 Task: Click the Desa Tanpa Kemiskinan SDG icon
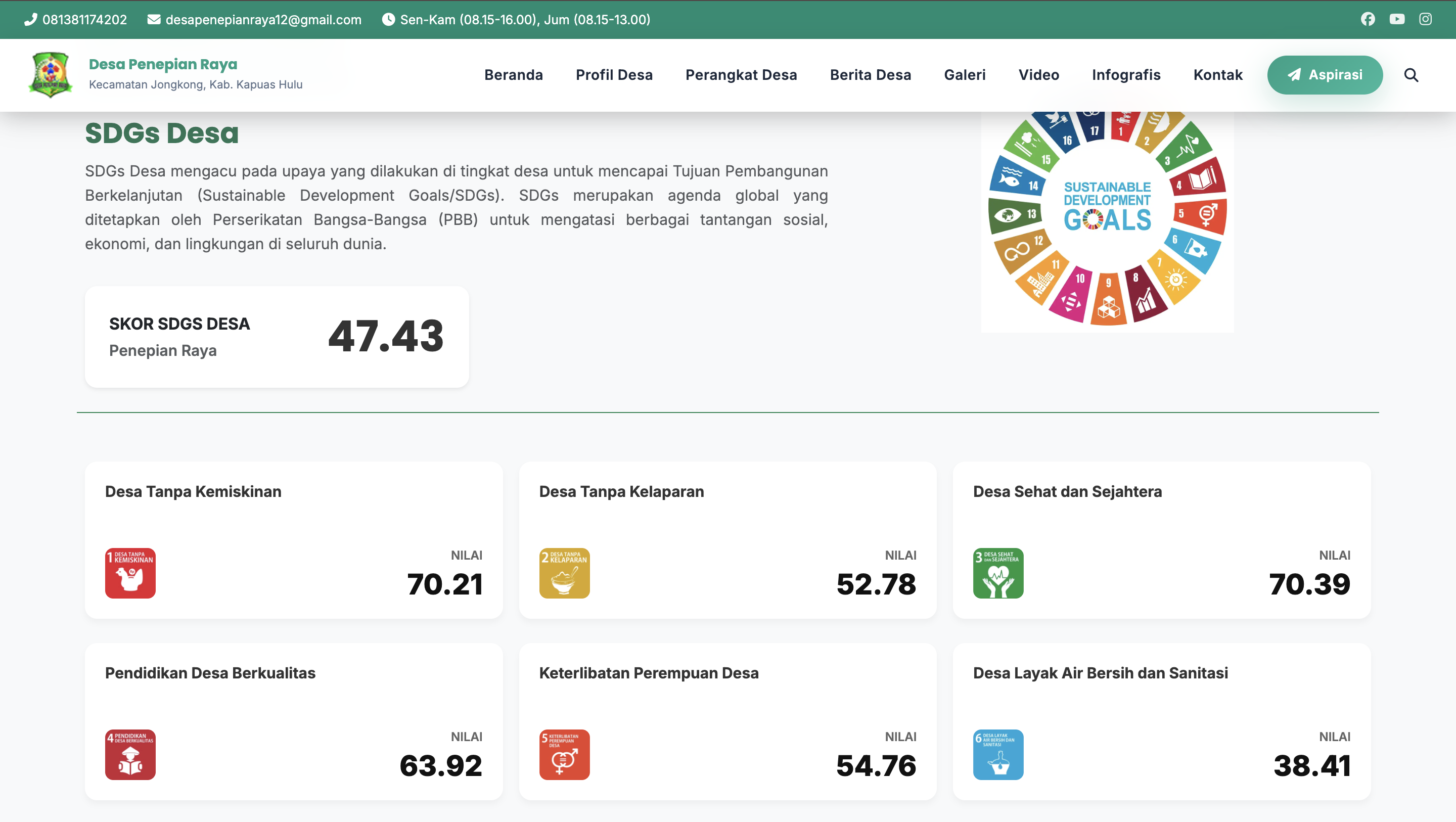click(x=130, y=573)
